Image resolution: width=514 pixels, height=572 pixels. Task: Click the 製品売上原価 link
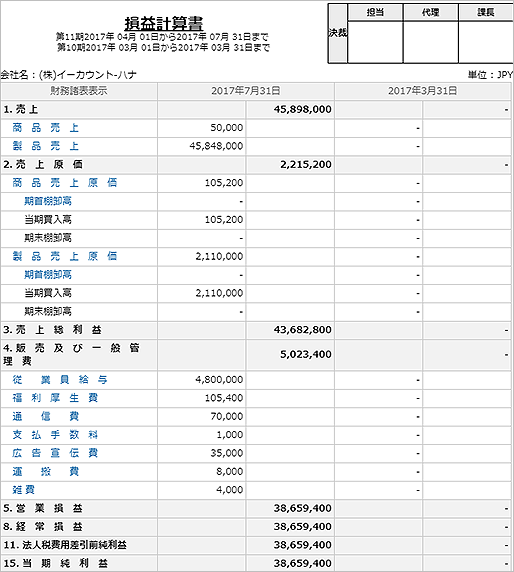point(65,256)
